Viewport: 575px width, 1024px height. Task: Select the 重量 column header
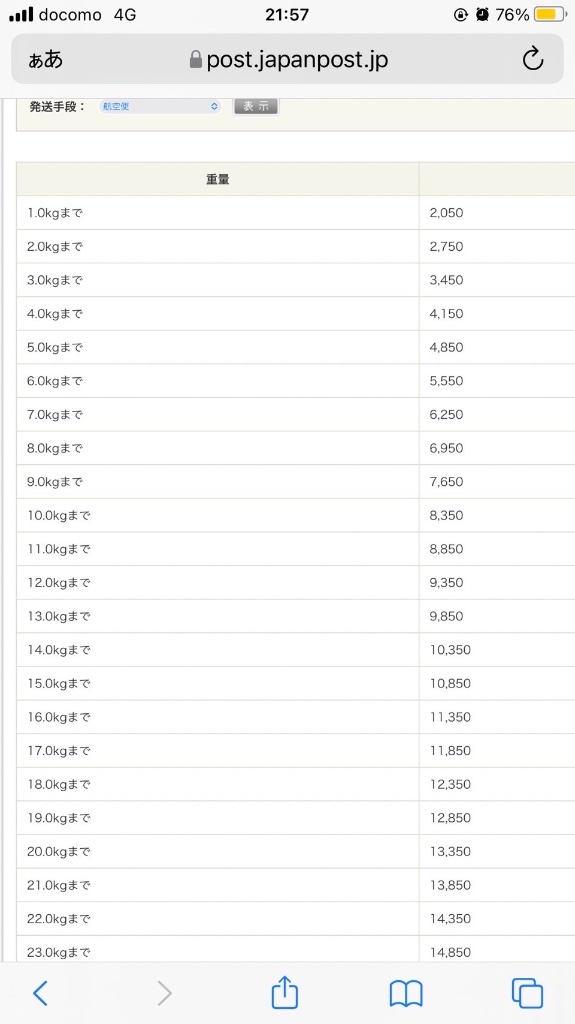(x=218, y=179)
